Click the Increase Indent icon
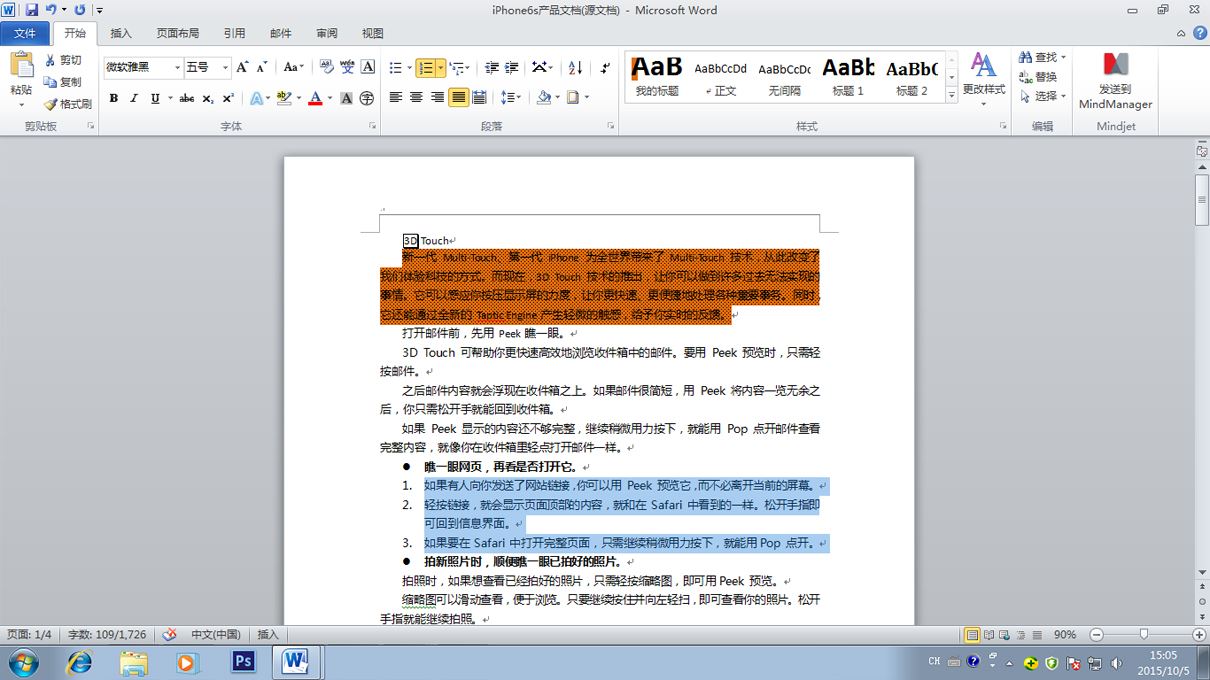The image size is (1210, 680). (511, 67)
